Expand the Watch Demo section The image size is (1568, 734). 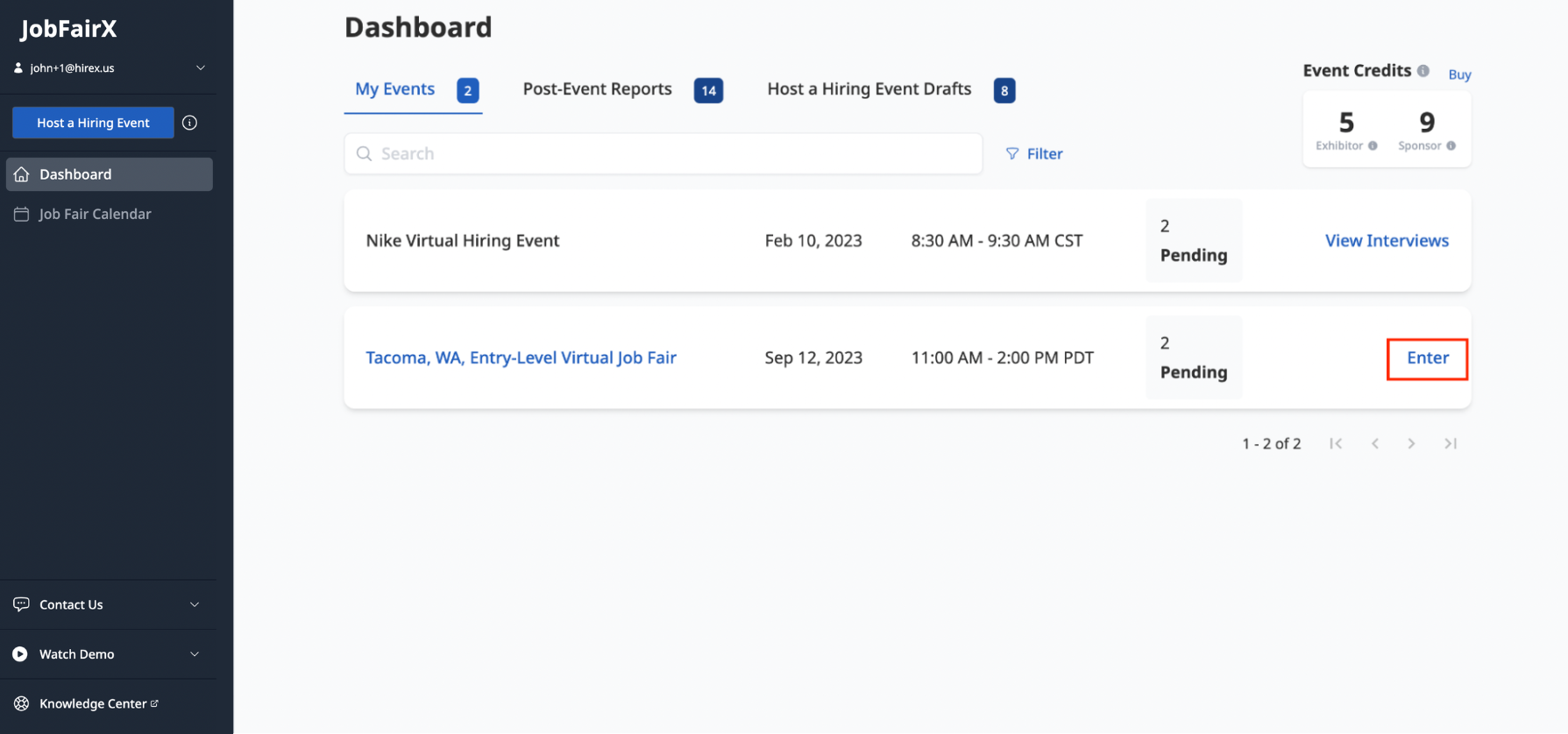click(x=195, y=654)
